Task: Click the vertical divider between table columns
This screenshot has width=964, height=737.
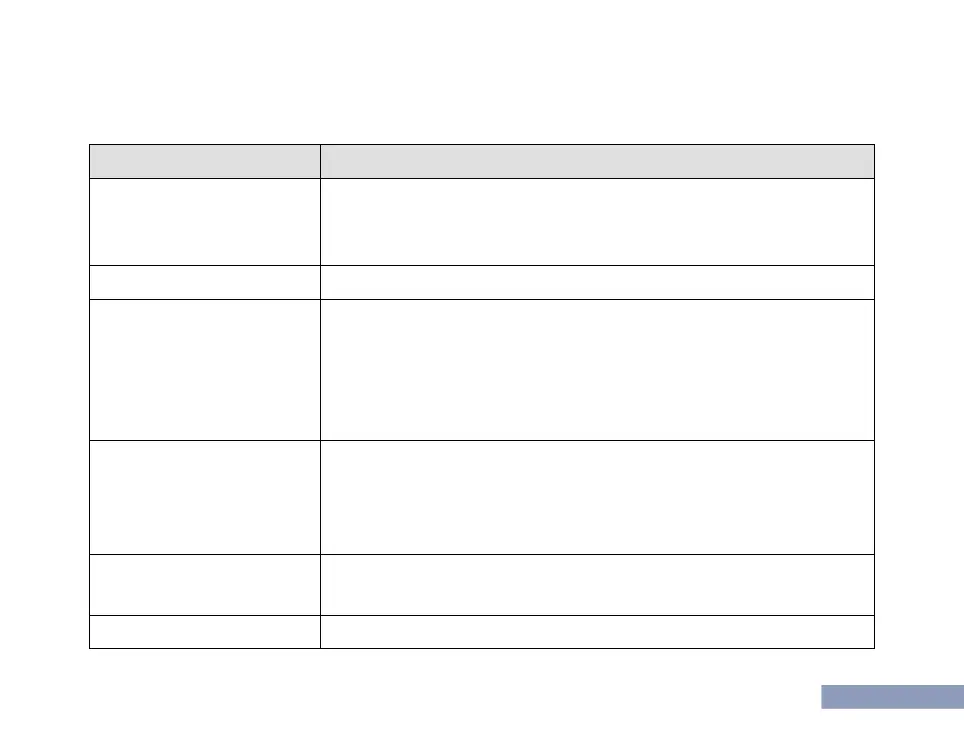Action: click(x=320, y=396)
